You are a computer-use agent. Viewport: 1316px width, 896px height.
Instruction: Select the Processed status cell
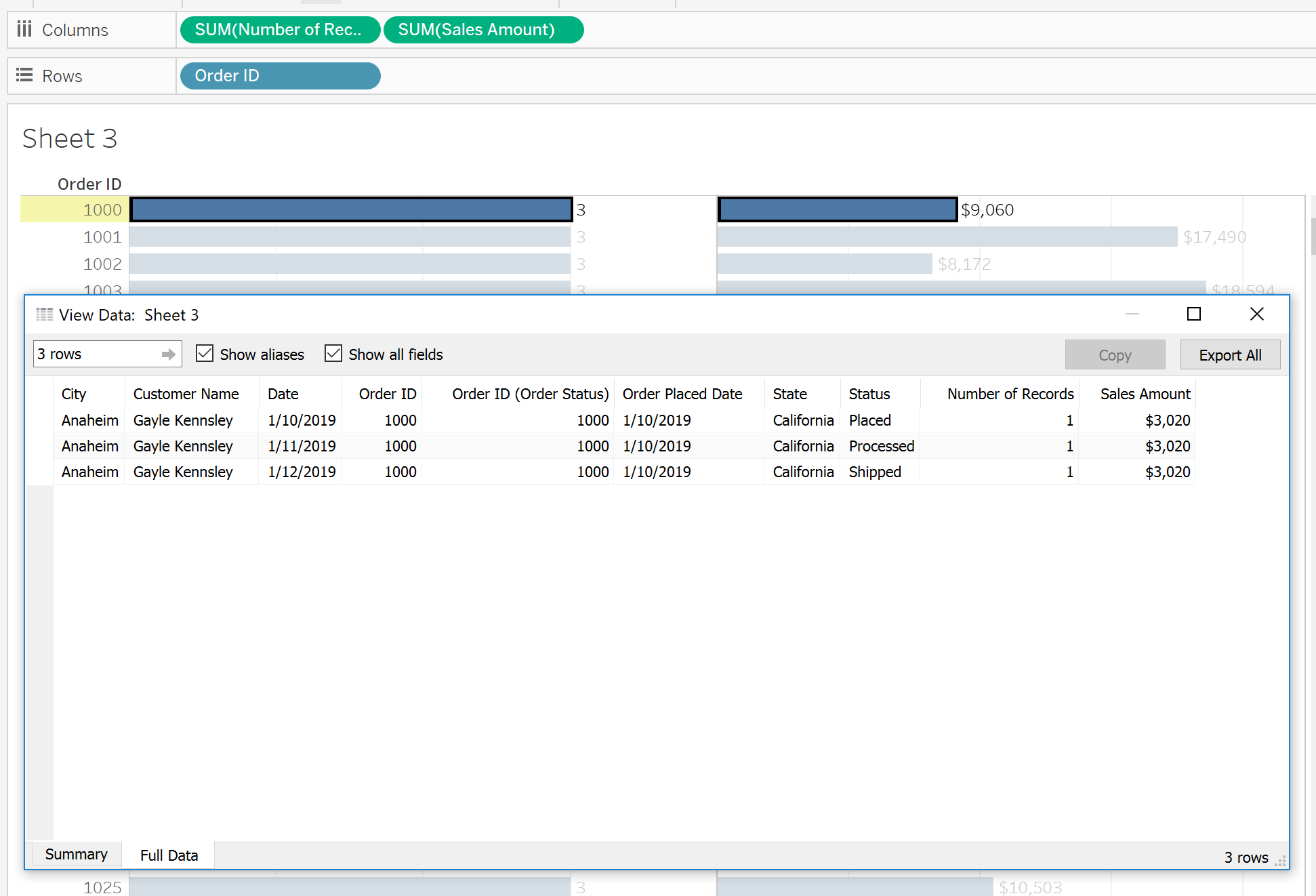882,446
